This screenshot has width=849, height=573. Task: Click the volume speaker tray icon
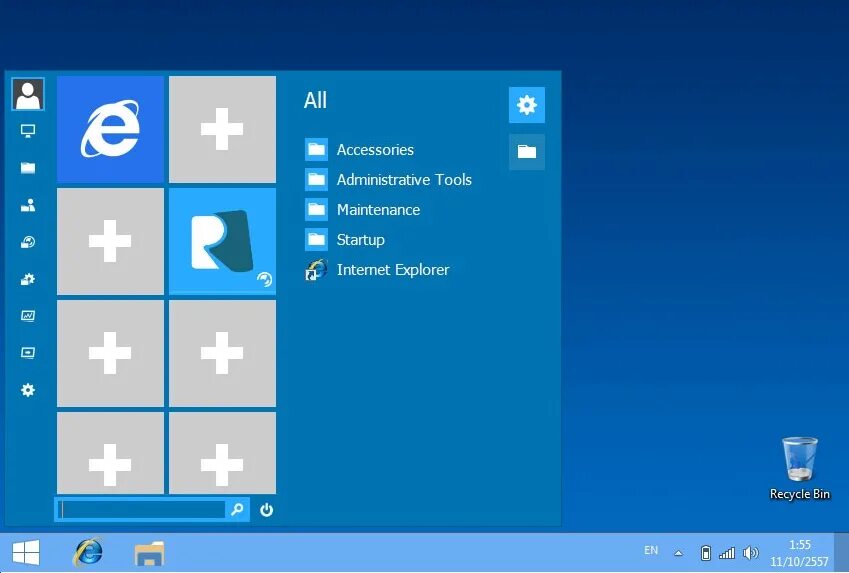(x=750, y=553)
